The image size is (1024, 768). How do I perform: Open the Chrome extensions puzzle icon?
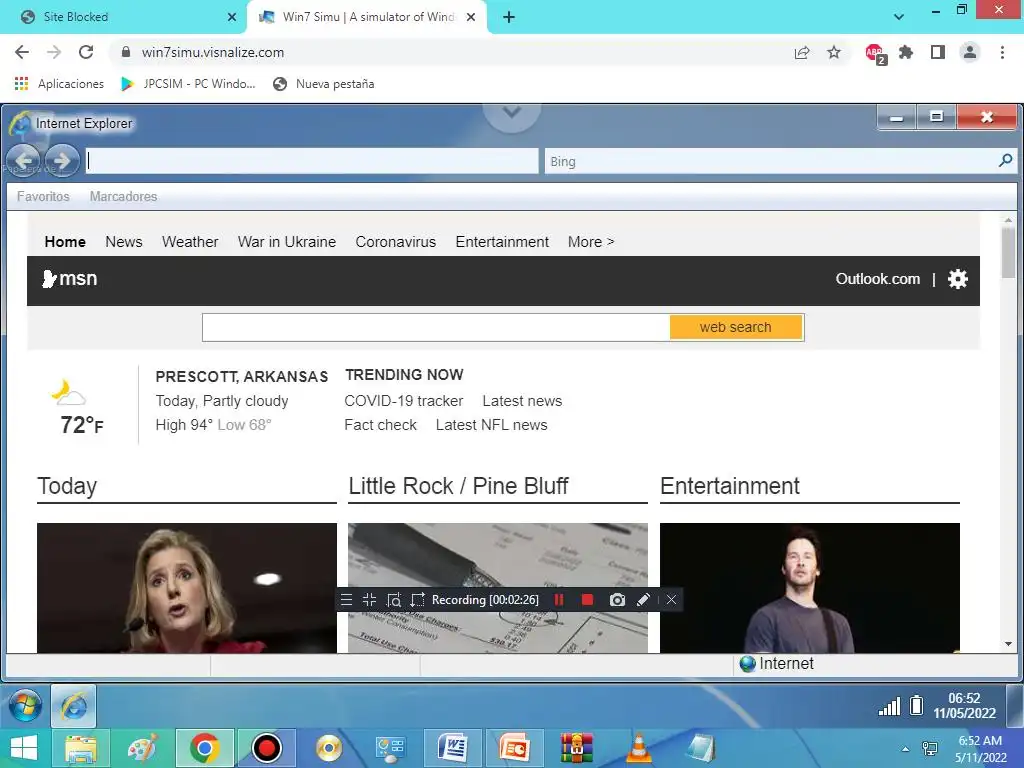pyautogui.click(x=906, y=52)
